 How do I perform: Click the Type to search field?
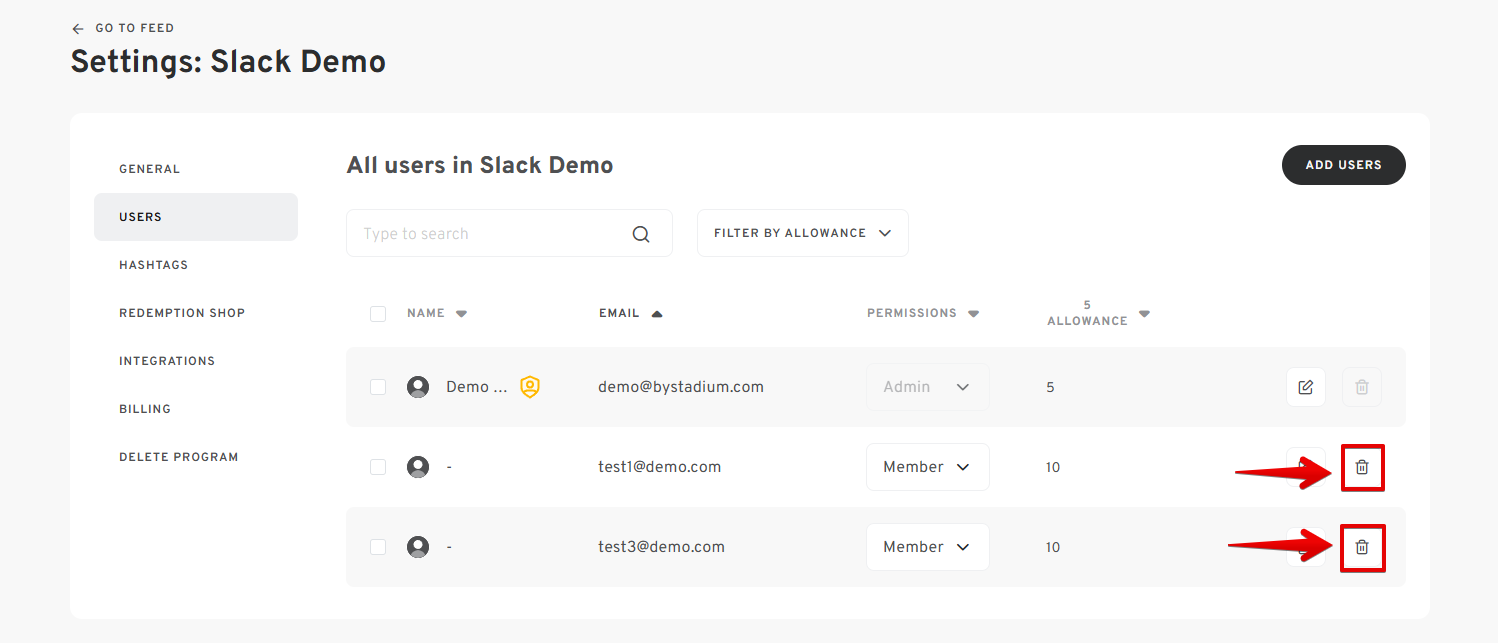509,233
